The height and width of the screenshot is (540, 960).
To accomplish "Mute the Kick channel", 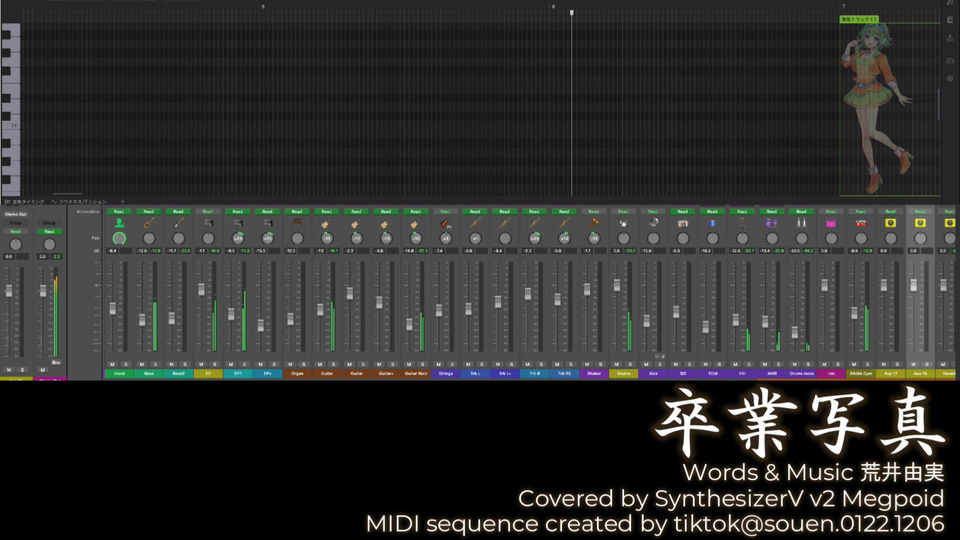I will pyautogui.click(x=646, y=364).
